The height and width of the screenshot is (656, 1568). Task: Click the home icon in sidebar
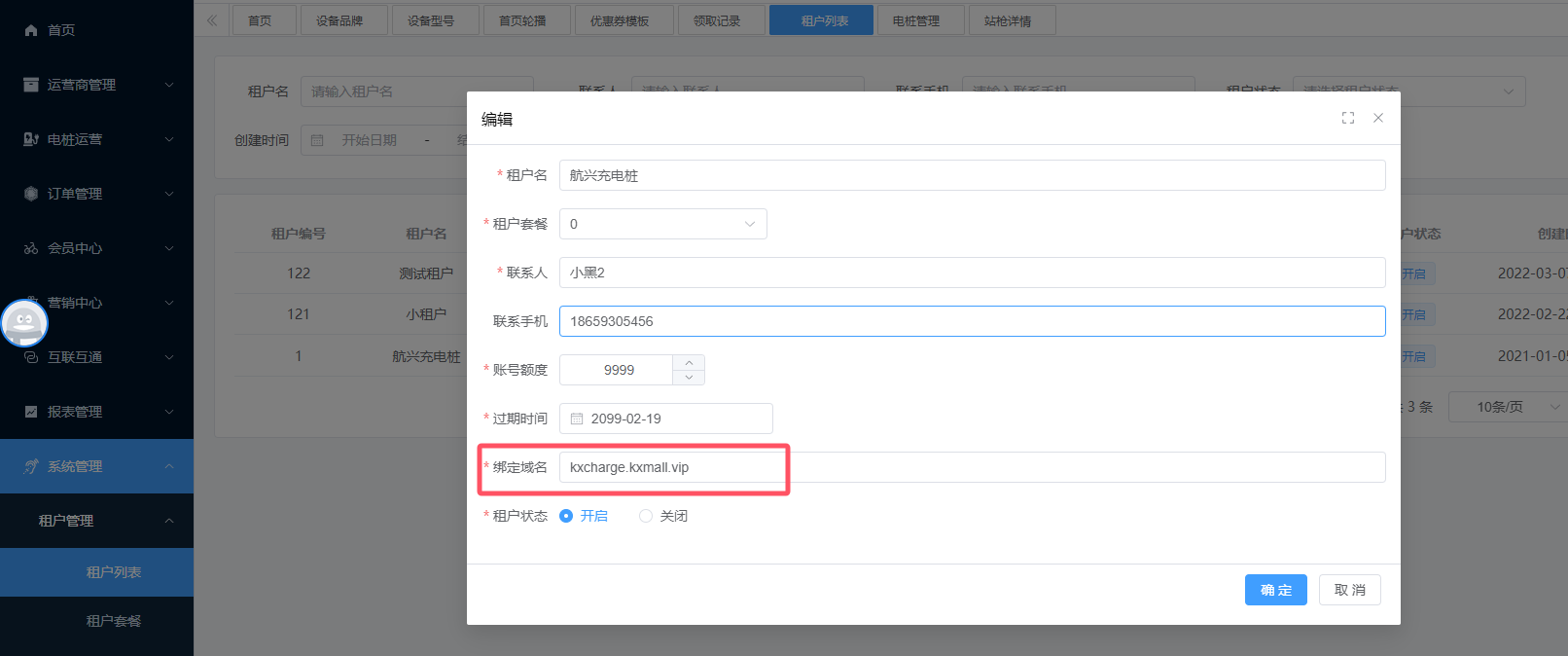(31, 30)
